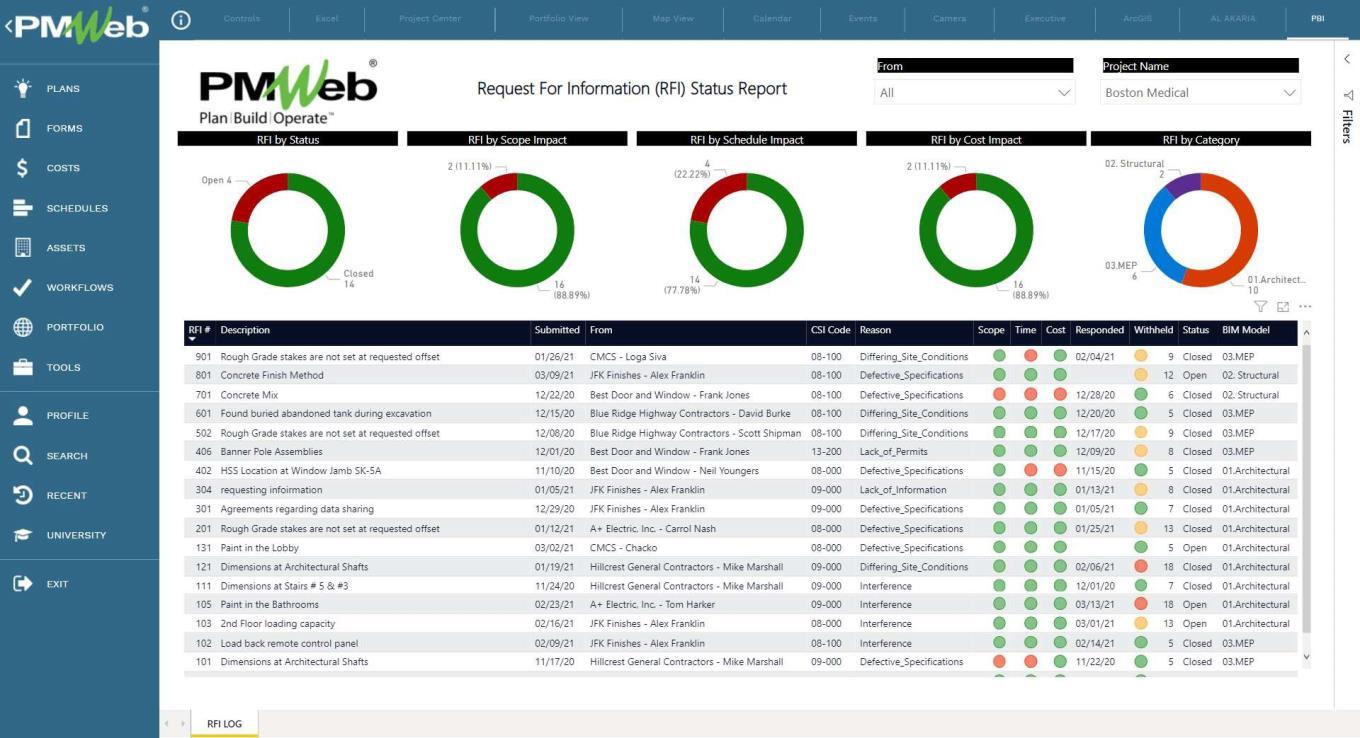Click the Portfolio globe icon
The height and width of the screenshot is (738, 1360).
click(22, 327)
